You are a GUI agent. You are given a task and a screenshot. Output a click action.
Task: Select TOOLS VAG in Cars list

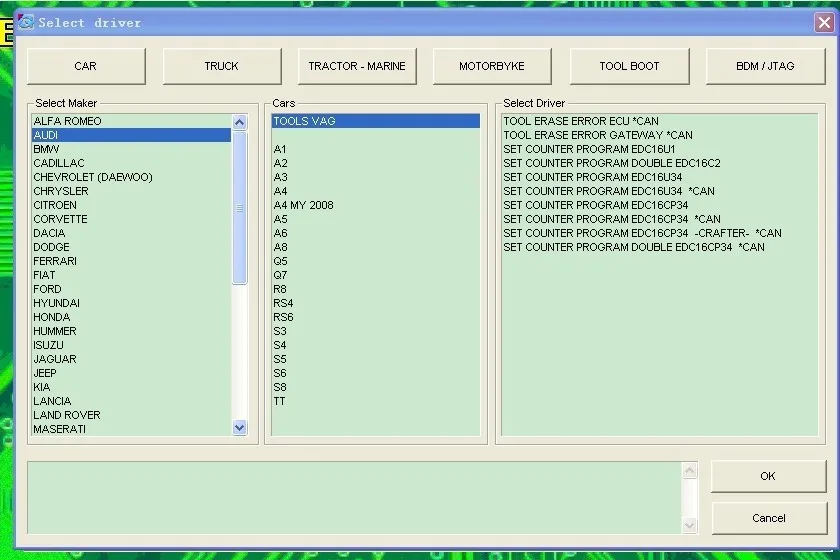tap(376, 121)
